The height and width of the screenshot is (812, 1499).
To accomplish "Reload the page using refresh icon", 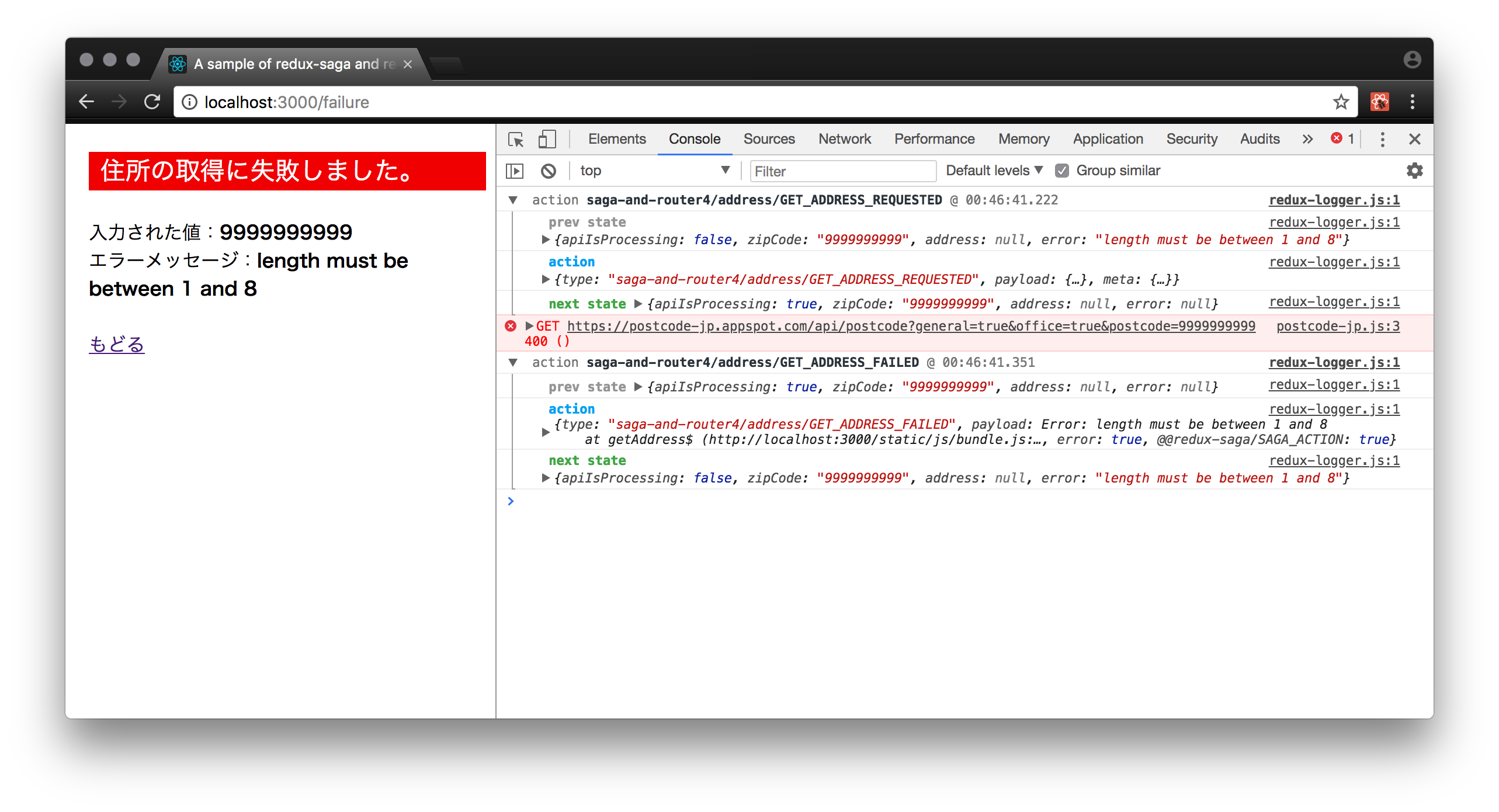I will point(152,102).
